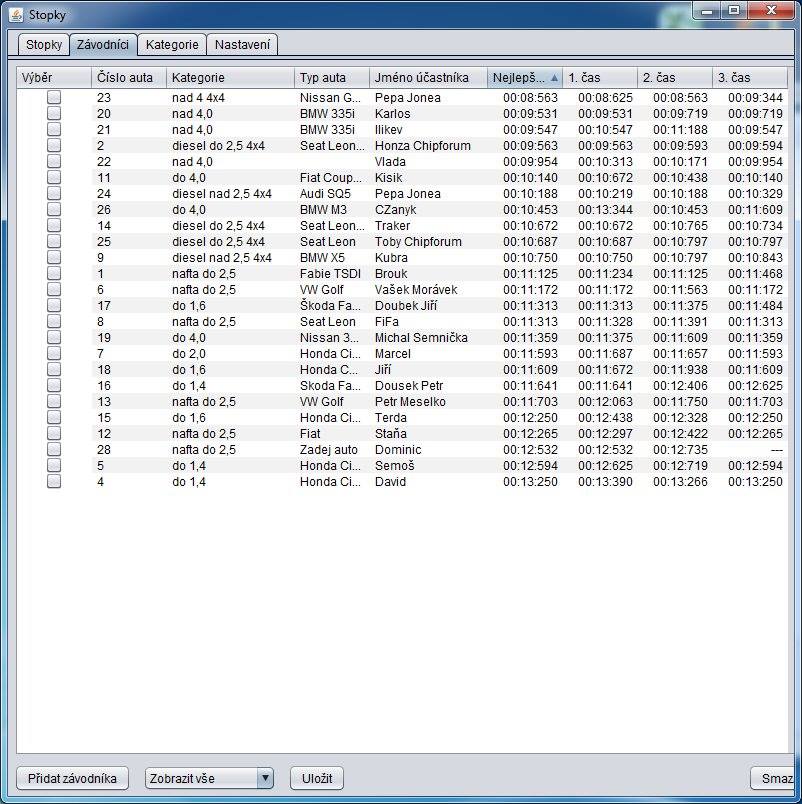Tick the checkbox for car number 23
The image size is (802, 804).
pyautogui.click(x=54, y=98)
